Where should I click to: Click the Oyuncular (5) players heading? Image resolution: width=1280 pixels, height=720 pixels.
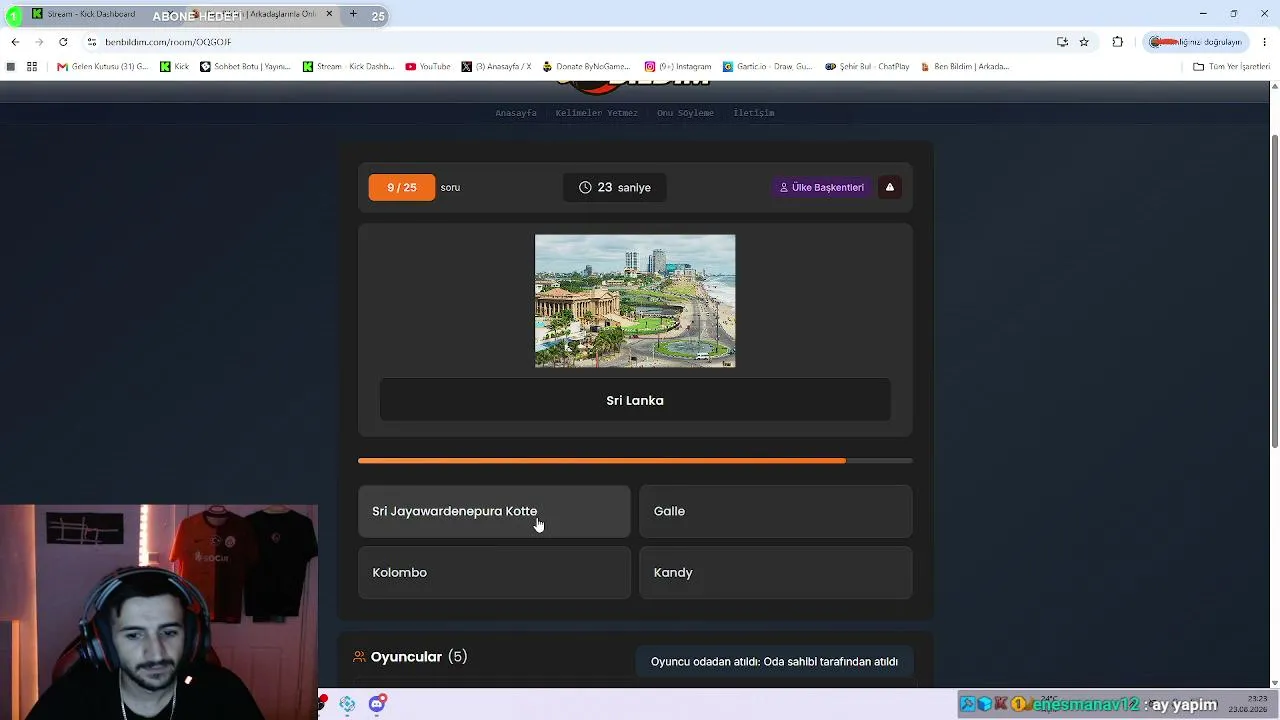point(419,657)
